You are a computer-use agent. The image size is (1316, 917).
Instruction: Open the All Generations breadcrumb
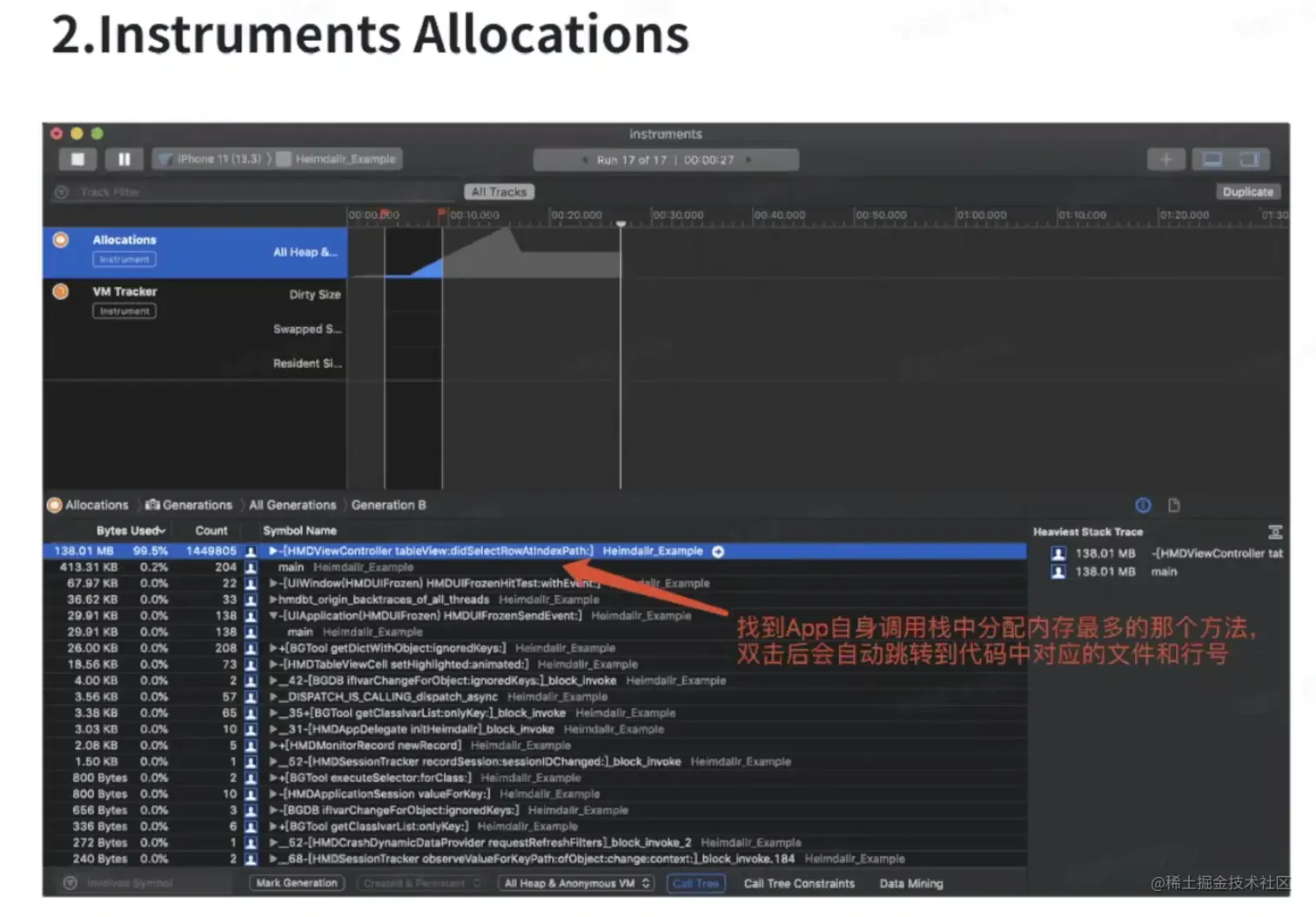tap(292, 505)
